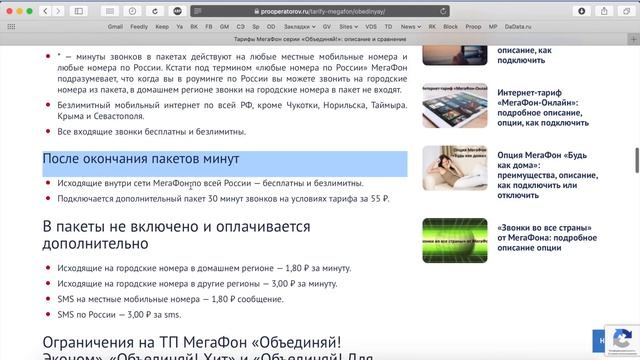
Task: Expand the Закладки bookmarks folder
Action: point(300,27)
